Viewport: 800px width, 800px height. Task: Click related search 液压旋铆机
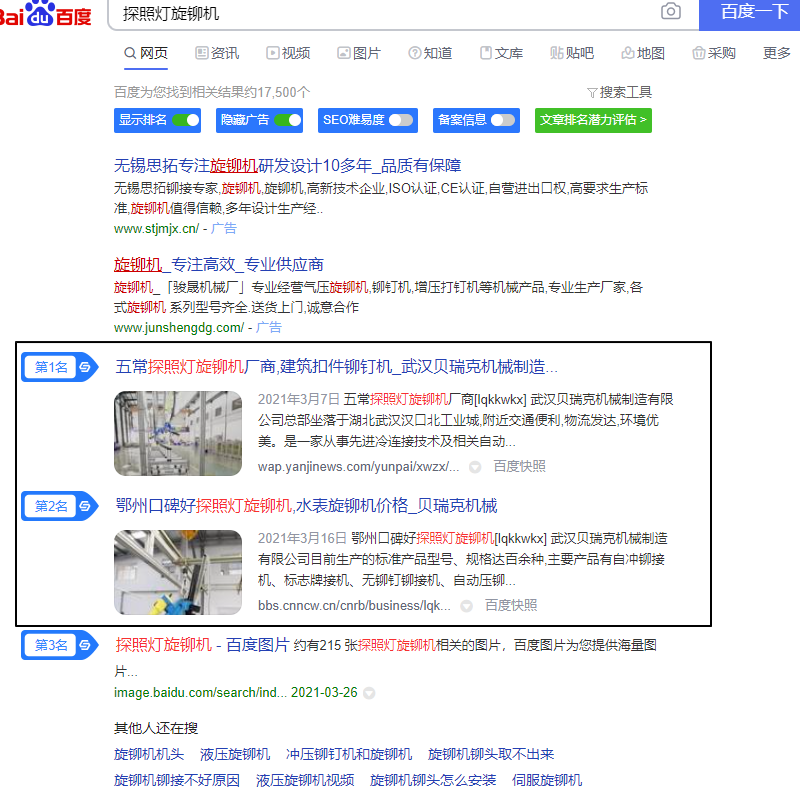coord(235,755)
